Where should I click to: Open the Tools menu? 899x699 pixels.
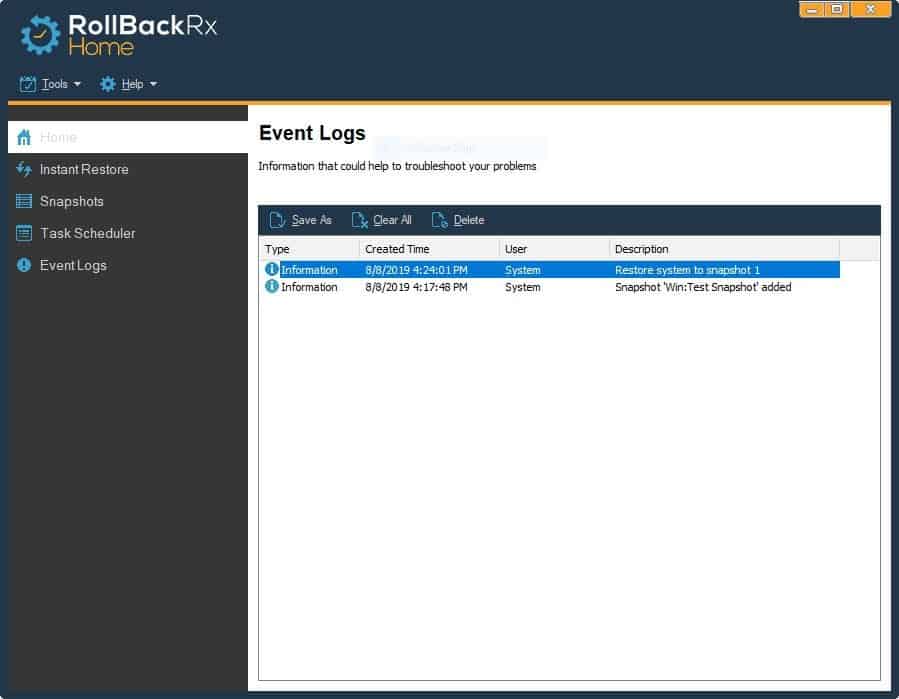[50, 84]
